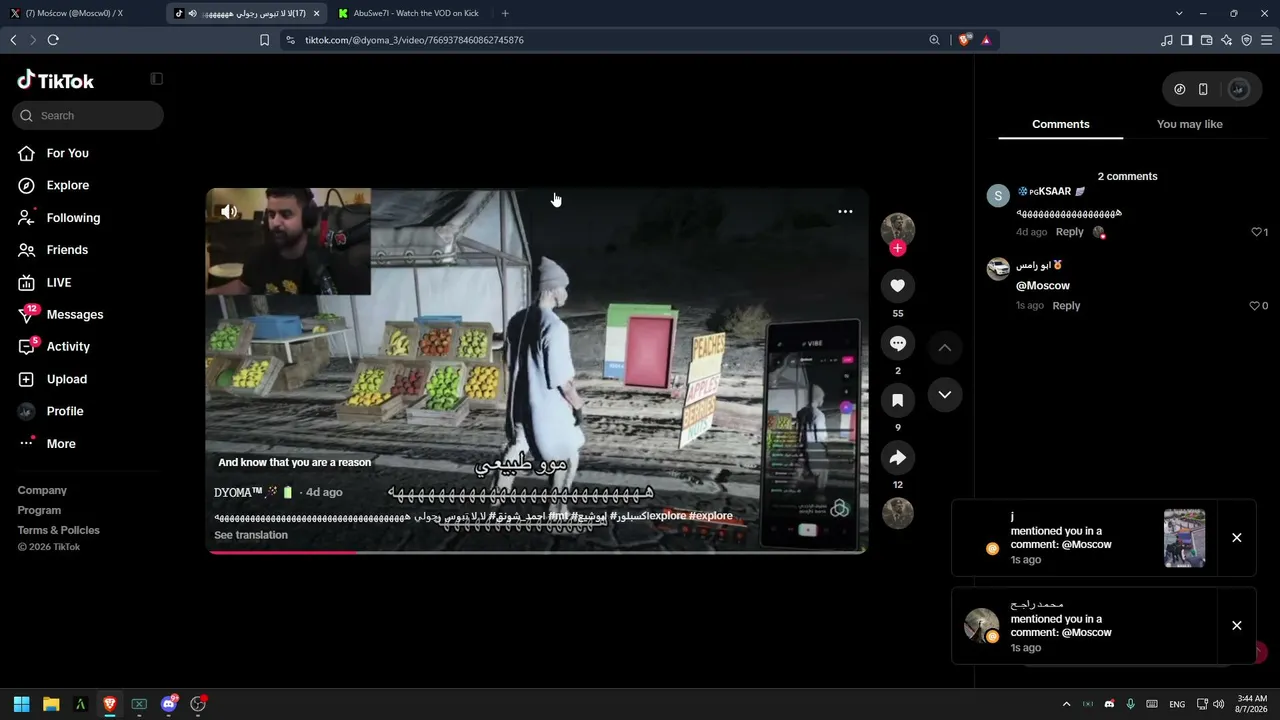This screenshot has height=720, width=1280.
Task: Click the Get app phone icon
Action: click(x=1203, y=89)
